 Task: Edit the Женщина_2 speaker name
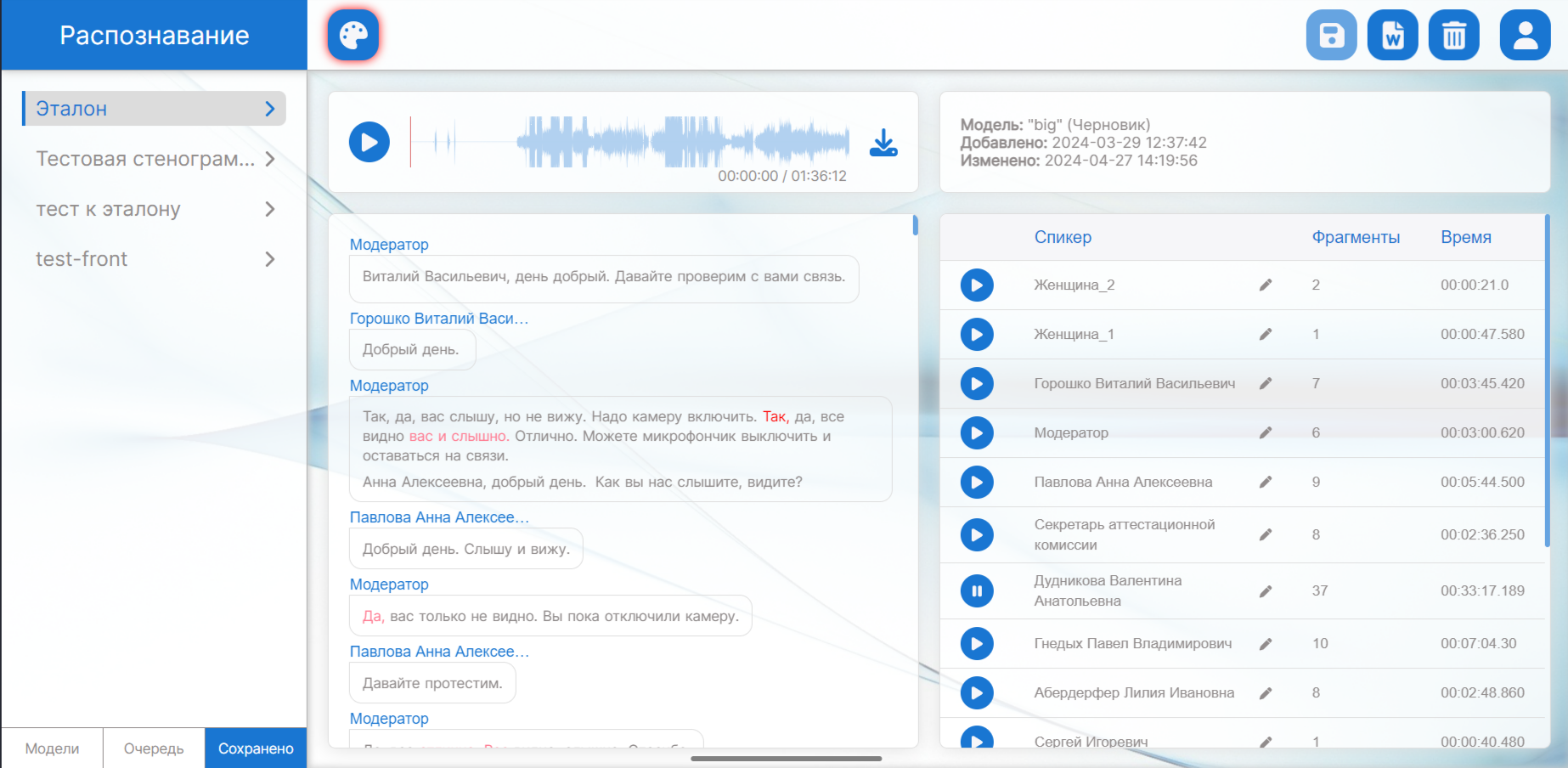pyautogui.click(x=1265, y=285)
